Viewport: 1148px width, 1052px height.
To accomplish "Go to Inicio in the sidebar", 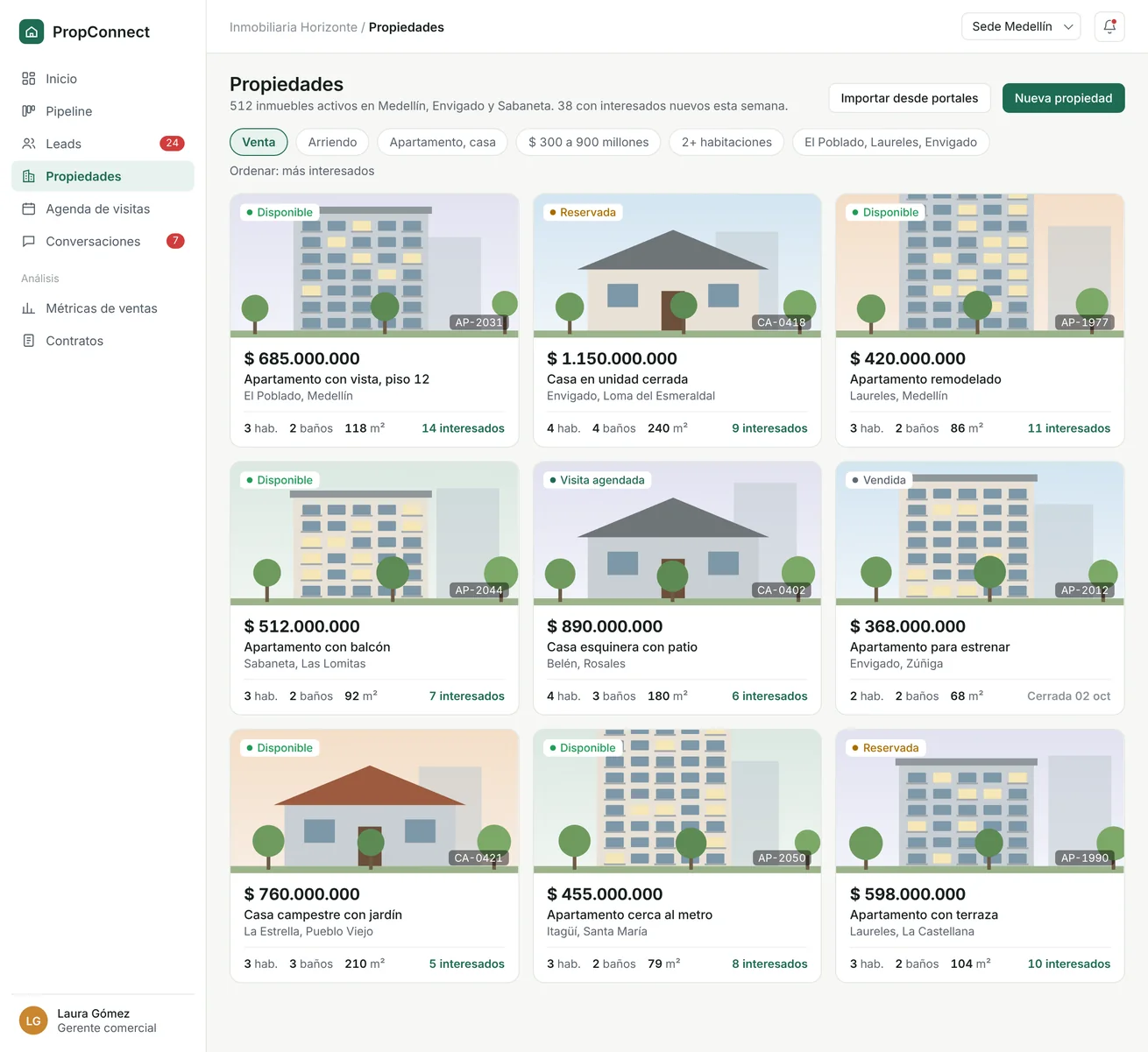I will (x=103, y=79).
